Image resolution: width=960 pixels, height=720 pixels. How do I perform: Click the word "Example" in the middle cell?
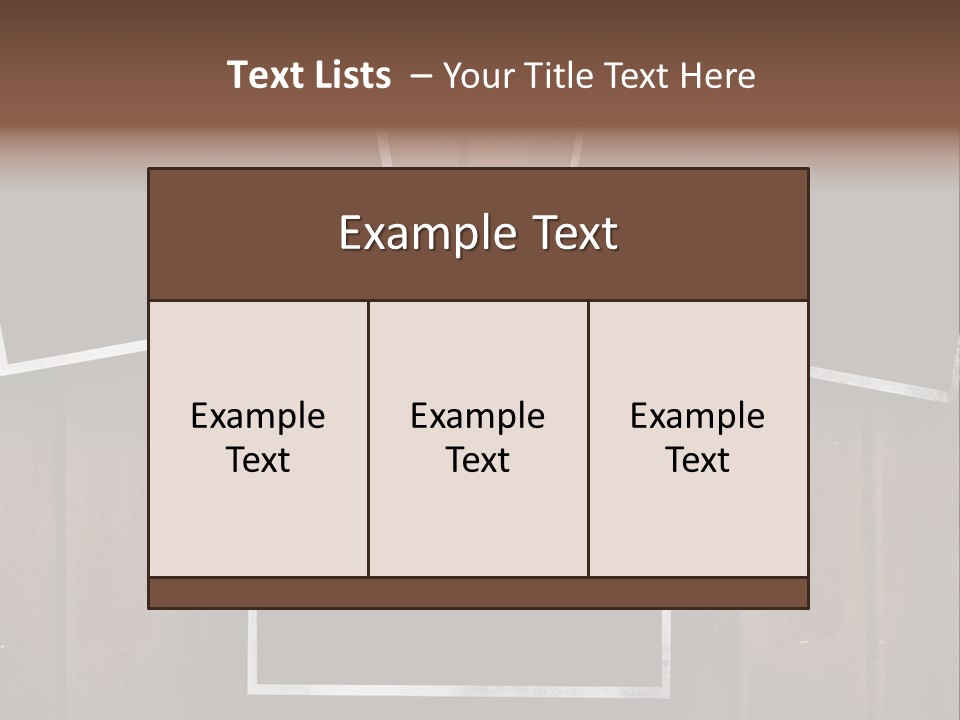pyautogui.click(x=478, y=417)
